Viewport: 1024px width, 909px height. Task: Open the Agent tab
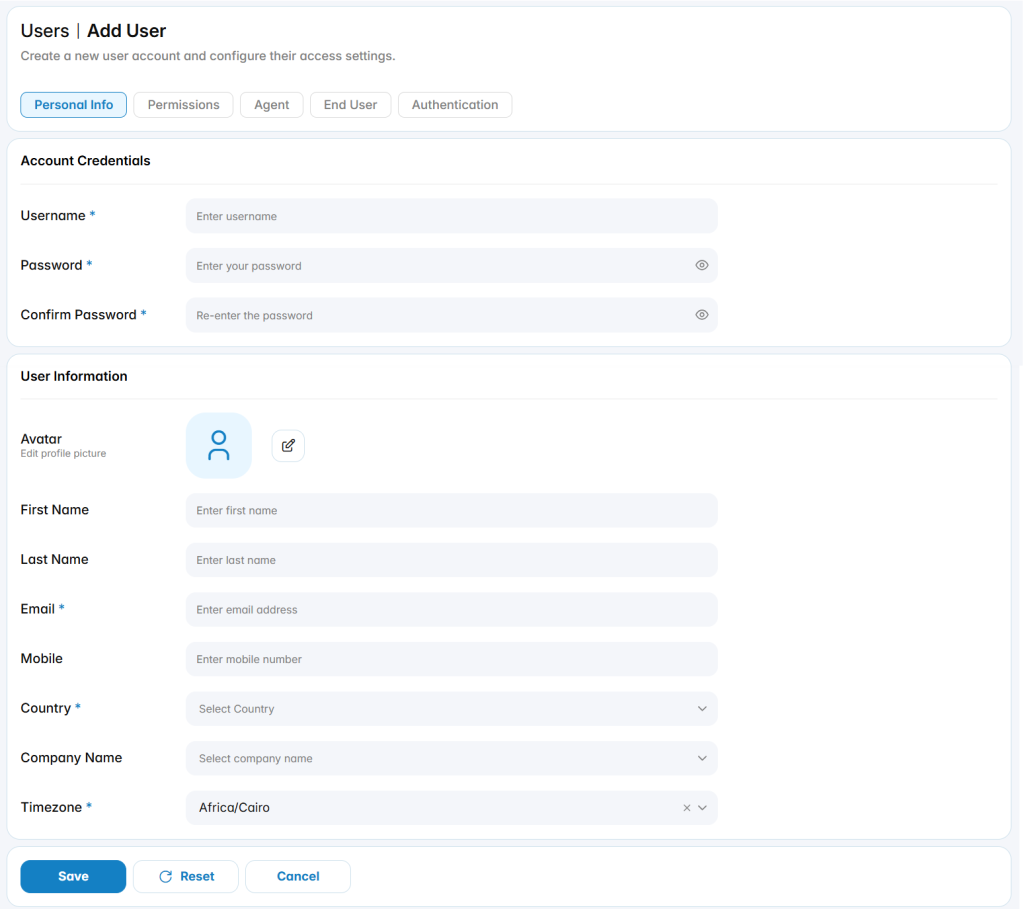(272, 104)
